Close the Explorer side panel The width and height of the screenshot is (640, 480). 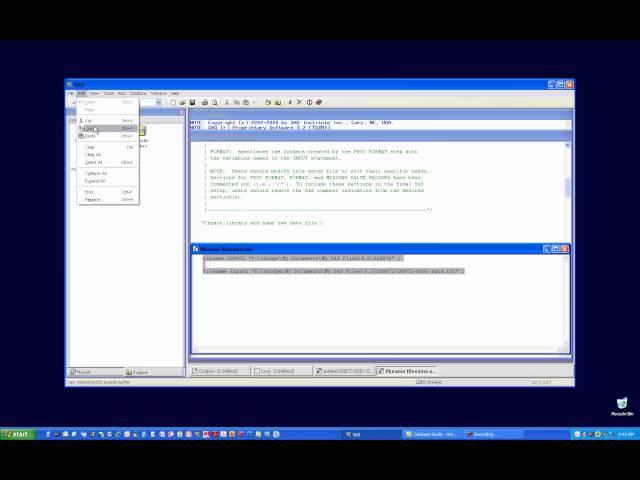[181, 112]
